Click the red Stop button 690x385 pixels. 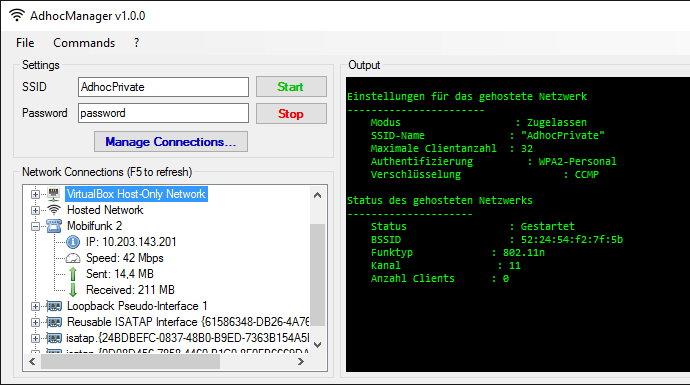(x=291, y=114)
